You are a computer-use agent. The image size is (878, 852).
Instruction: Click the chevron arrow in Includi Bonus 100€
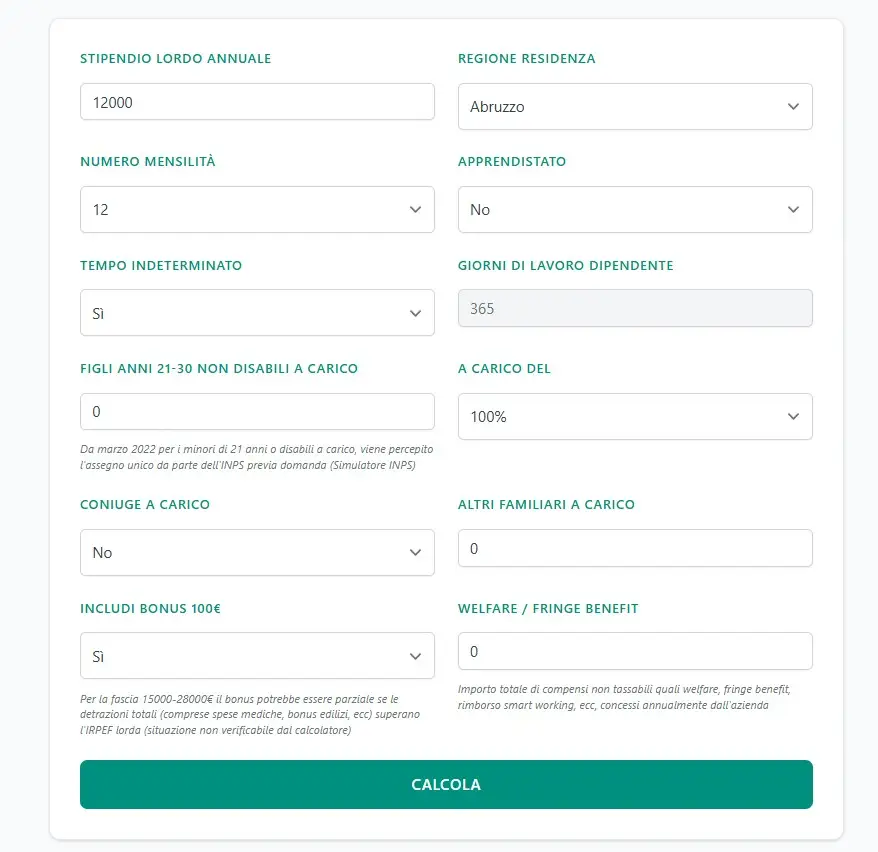416,656
